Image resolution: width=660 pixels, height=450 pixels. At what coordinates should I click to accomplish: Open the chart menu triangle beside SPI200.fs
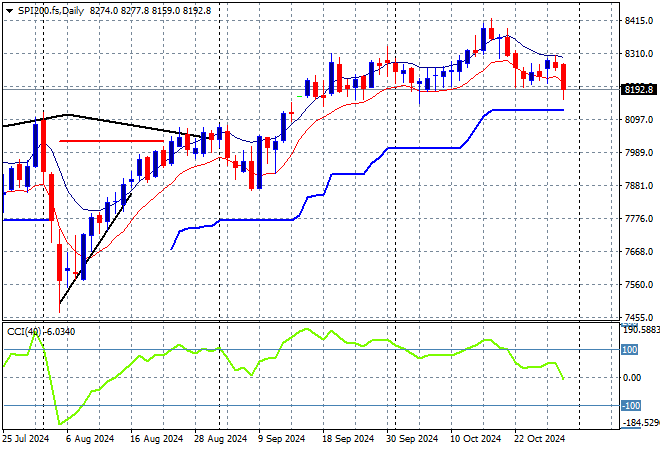pyautogui.click(x=8, y=8)
